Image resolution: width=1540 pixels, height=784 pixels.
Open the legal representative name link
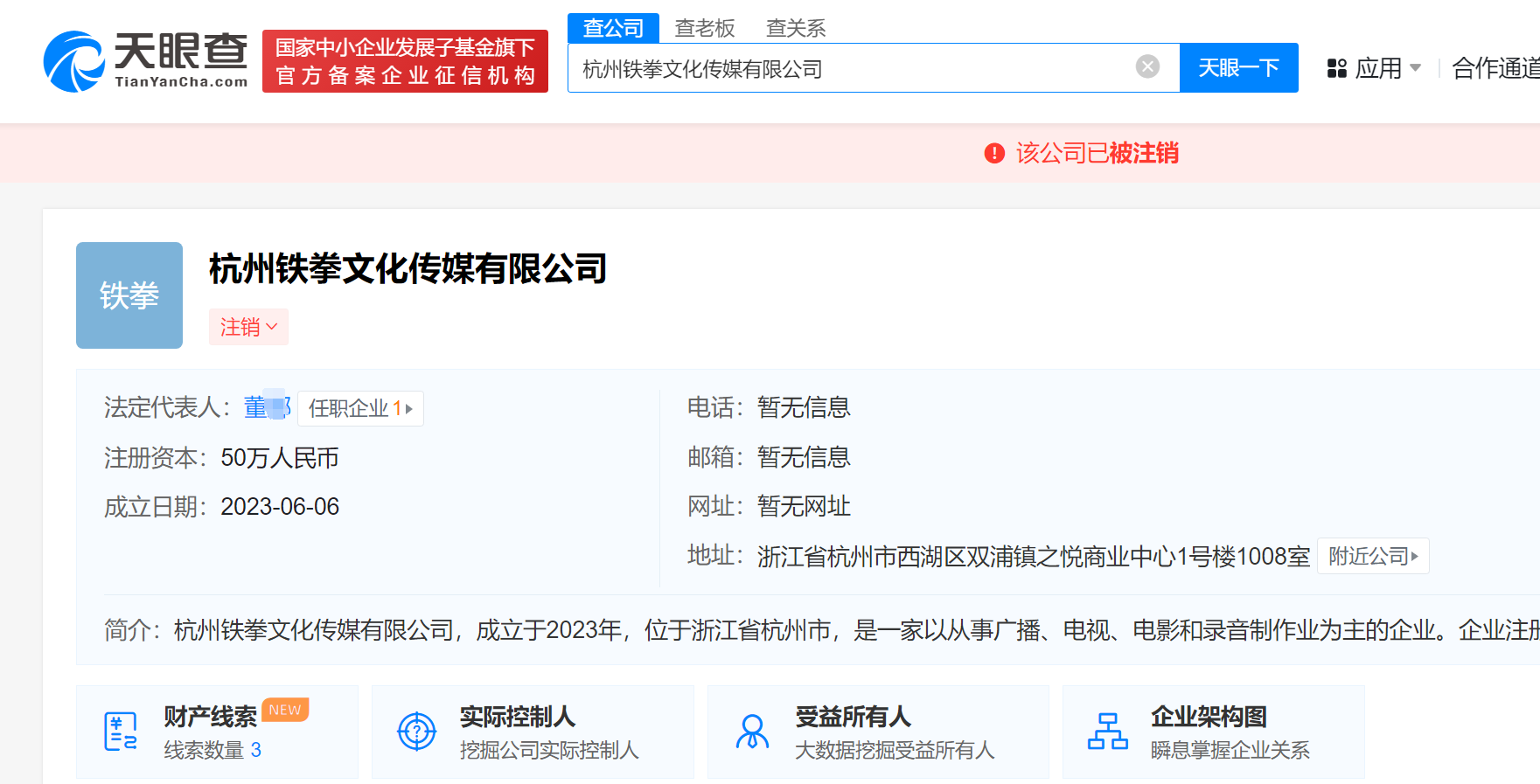click(x=267, y=407)
